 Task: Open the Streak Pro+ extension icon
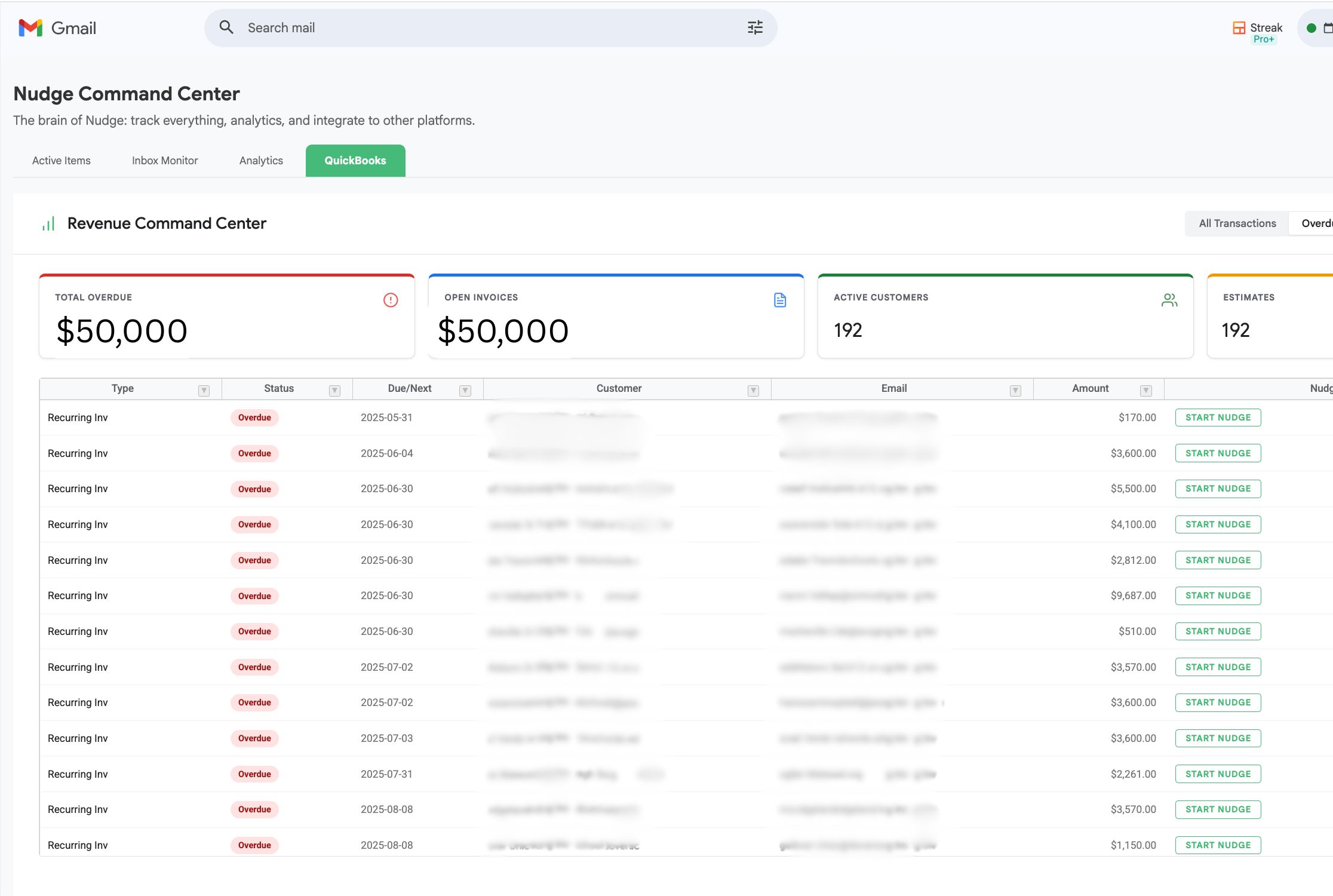(x=1239, y=27)
